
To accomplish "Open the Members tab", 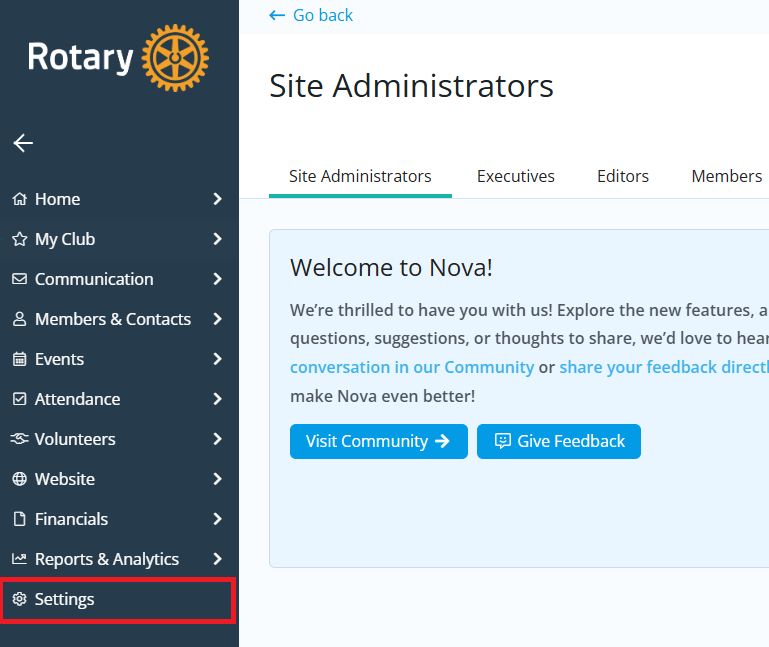I will click(x=726, y=177).
